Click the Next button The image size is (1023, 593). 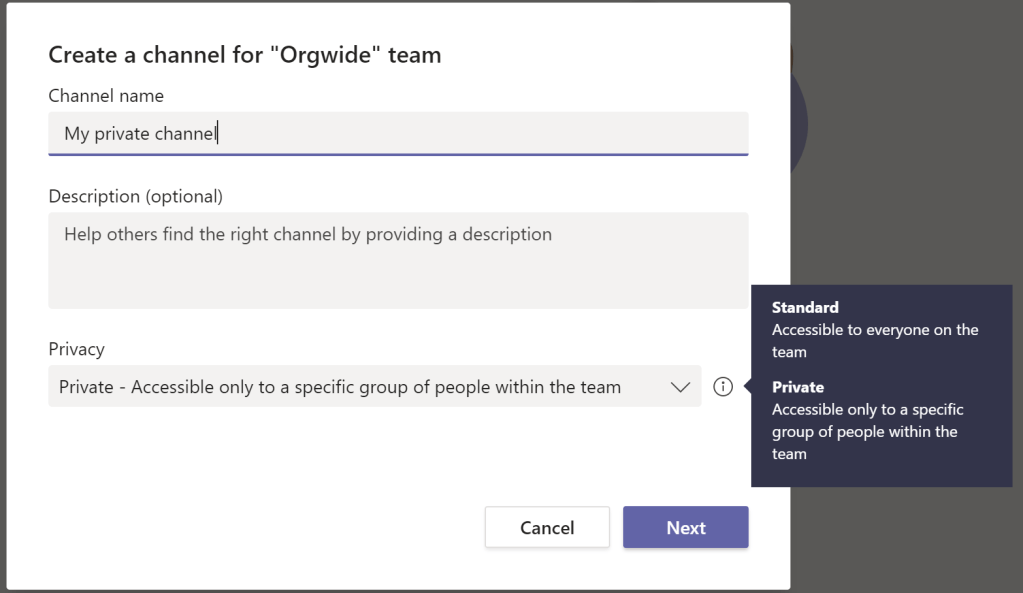click(685, 527)
